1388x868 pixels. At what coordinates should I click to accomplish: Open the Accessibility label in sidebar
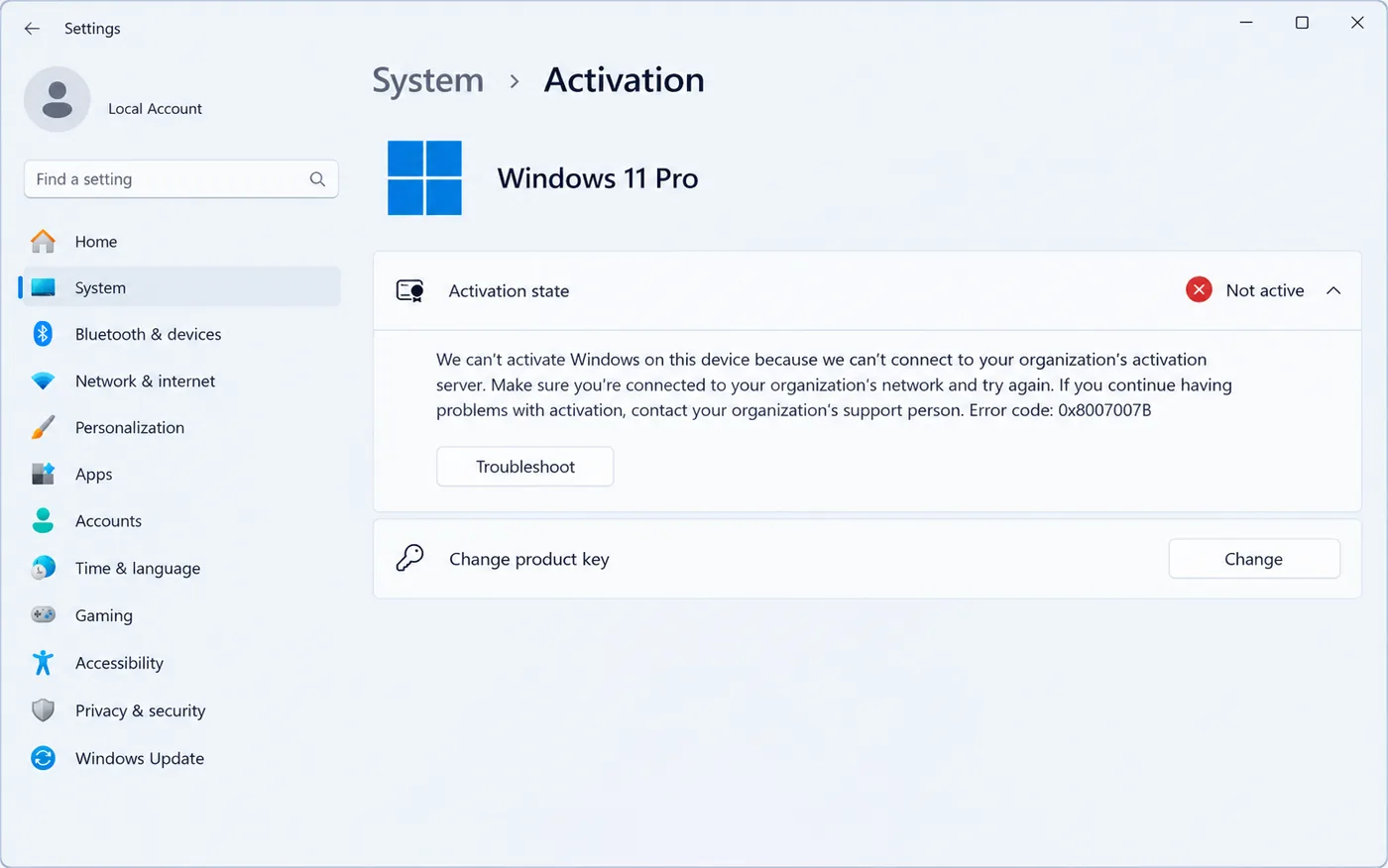(x=119, y=663)
